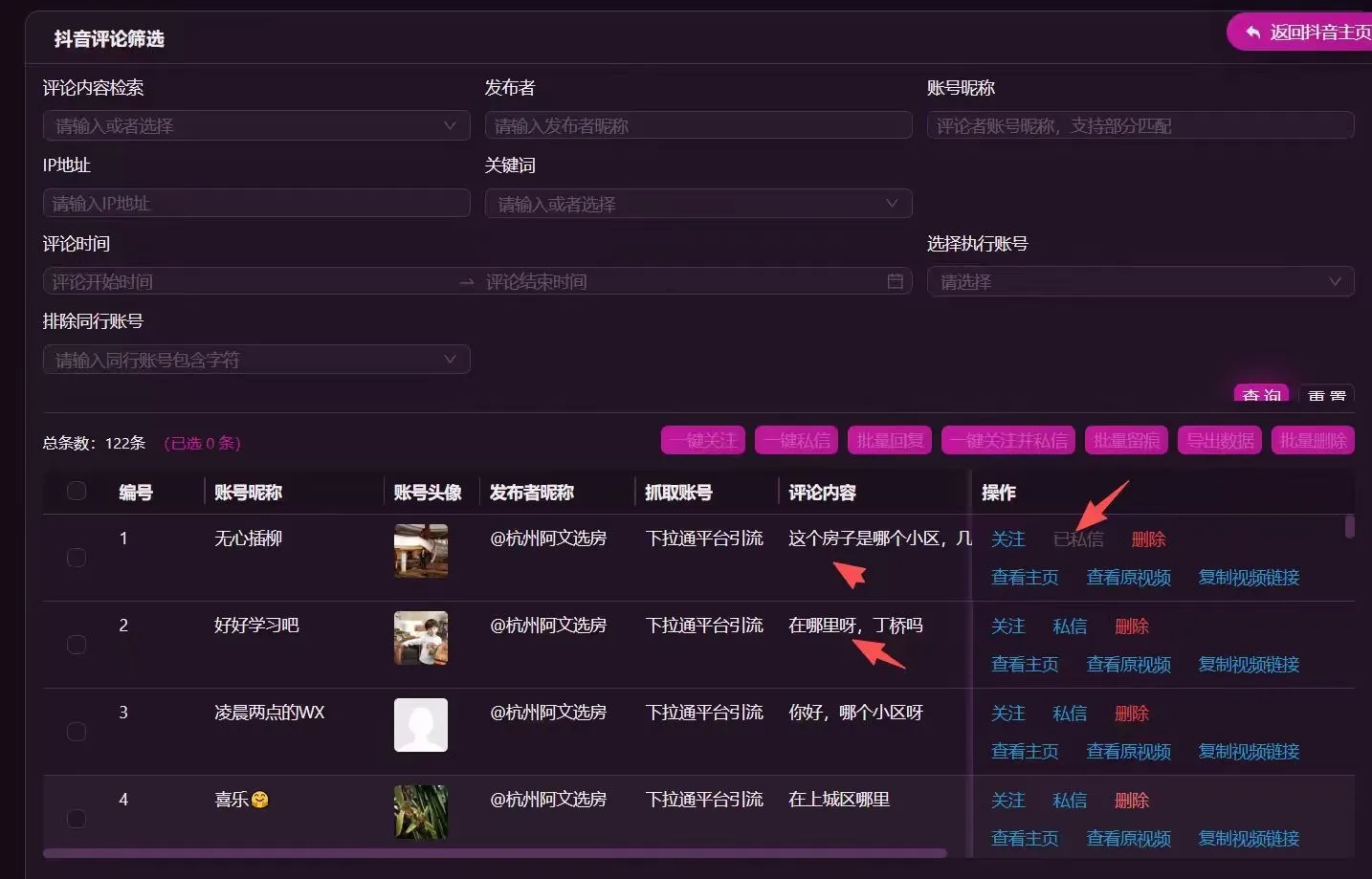Screen dimensions: 1372x879
Task: Click the avatar of 好好学习吧
Action: (x=421, y=638)
